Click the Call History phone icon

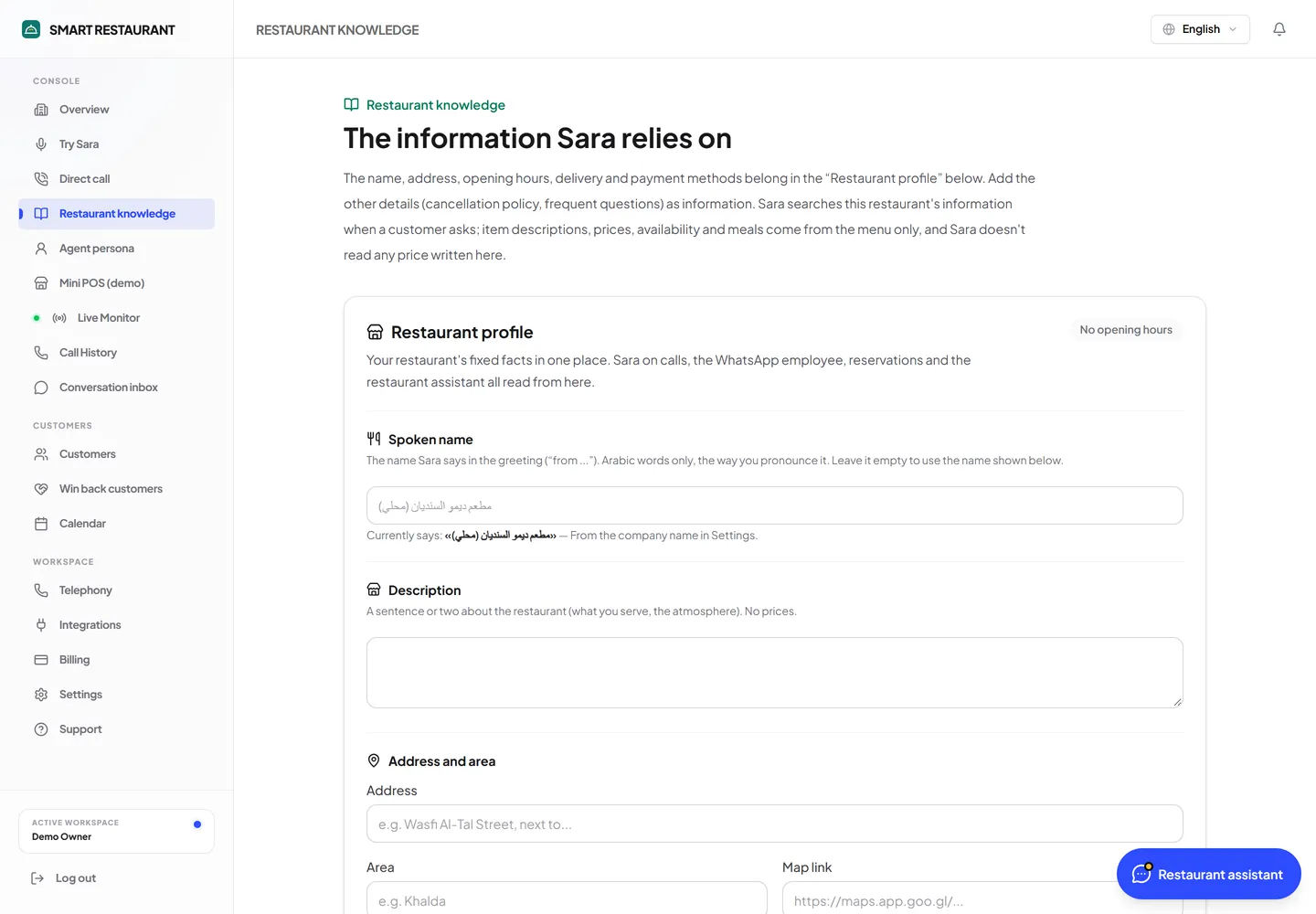41,353
